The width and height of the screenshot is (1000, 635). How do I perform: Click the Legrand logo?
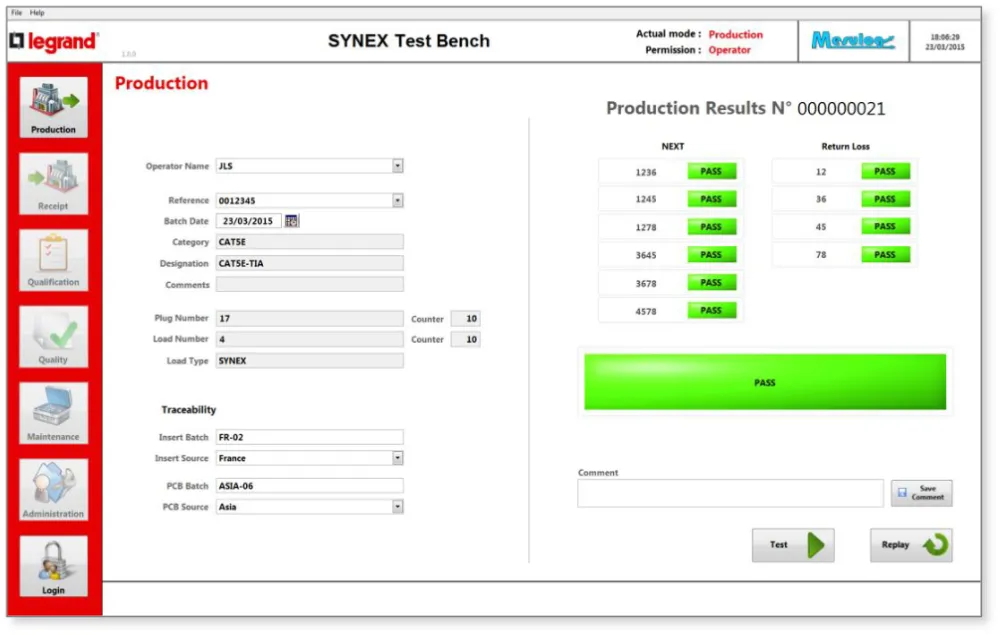coord(54,41)
